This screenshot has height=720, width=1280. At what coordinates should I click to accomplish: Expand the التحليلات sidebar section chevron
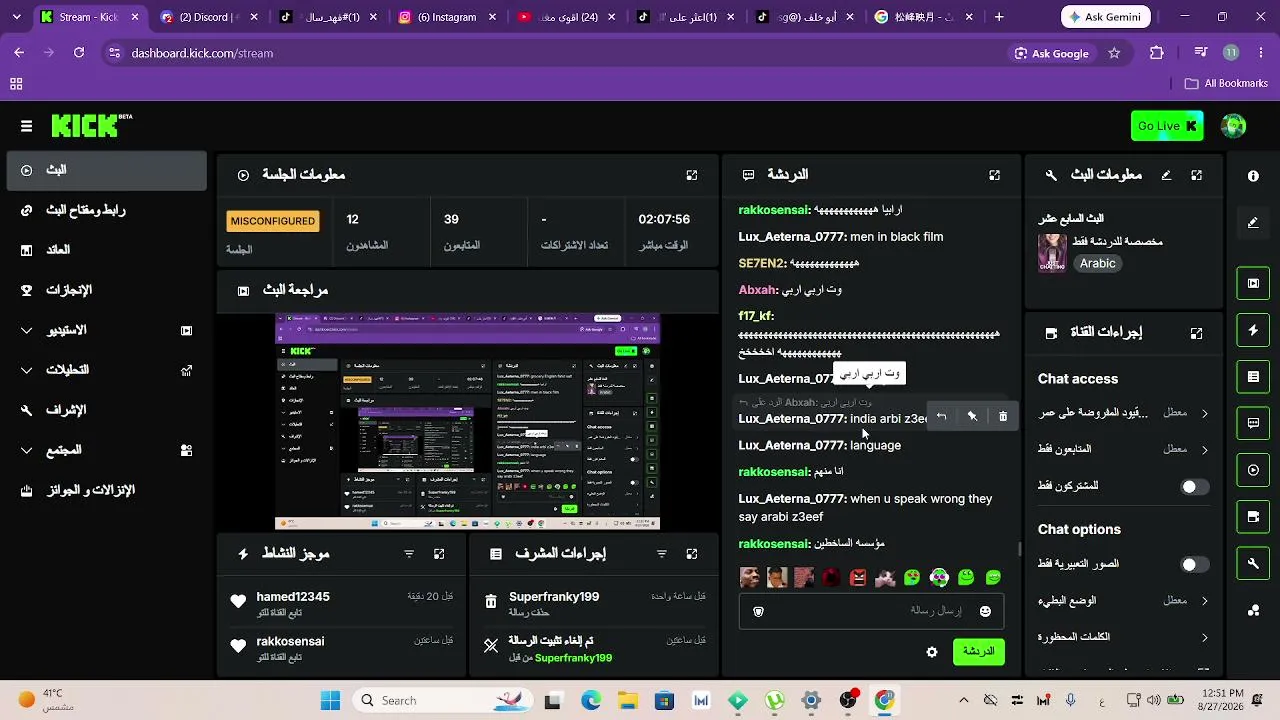pyautogui.click(x=27, y=370)
